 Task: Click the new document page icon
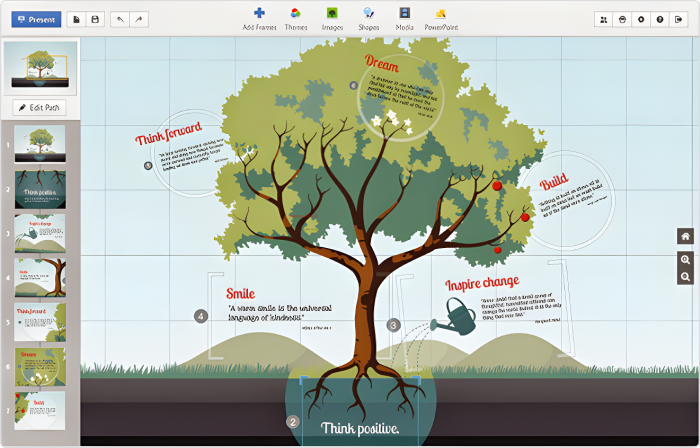[76, 20]
